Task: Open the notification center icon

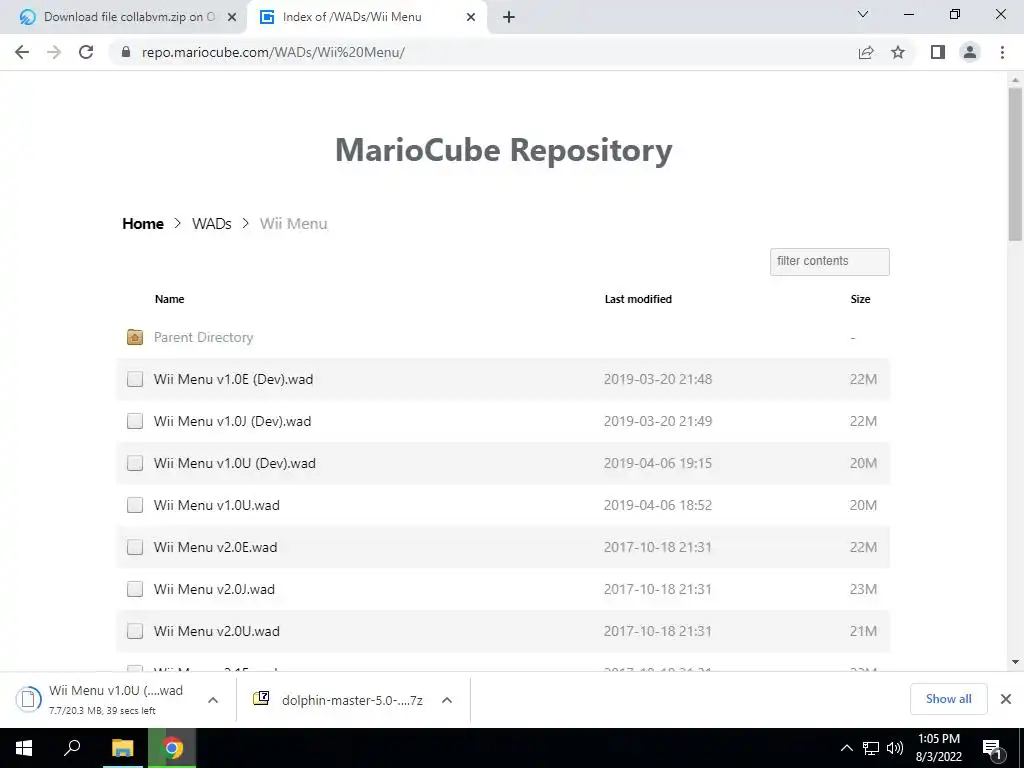Action: pos(991,748)
